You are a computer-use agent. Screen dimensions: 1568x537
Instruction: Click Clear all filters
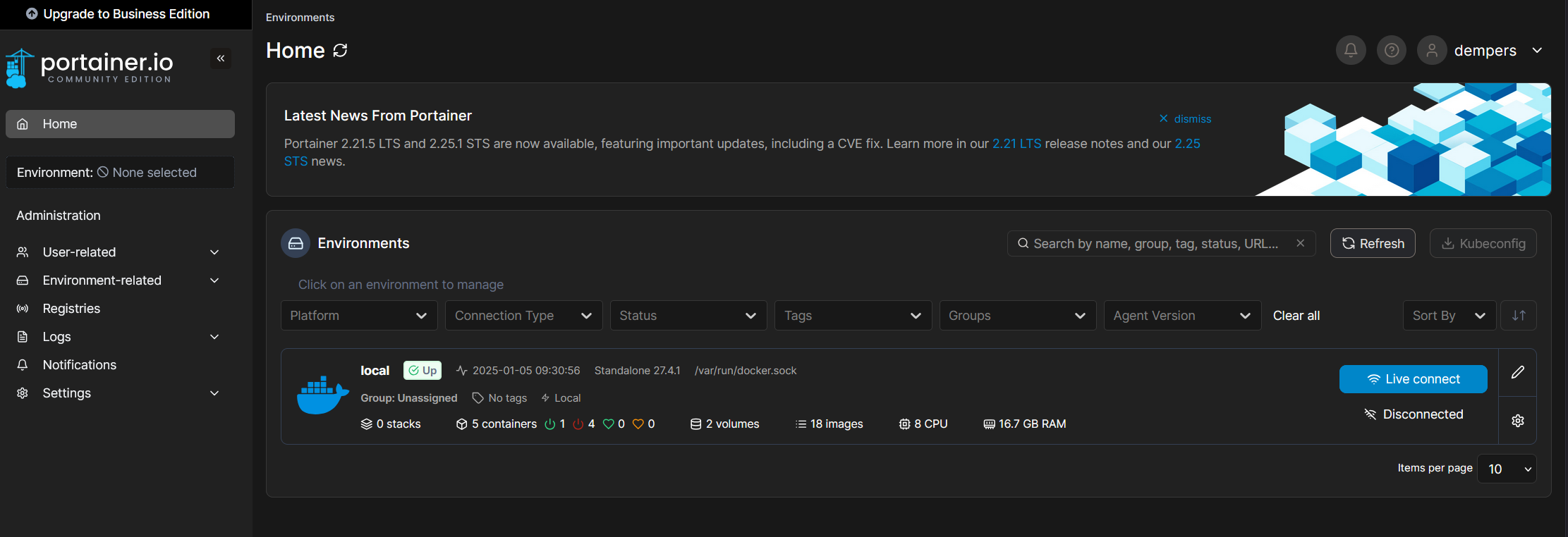click(x=1296, y=316)
